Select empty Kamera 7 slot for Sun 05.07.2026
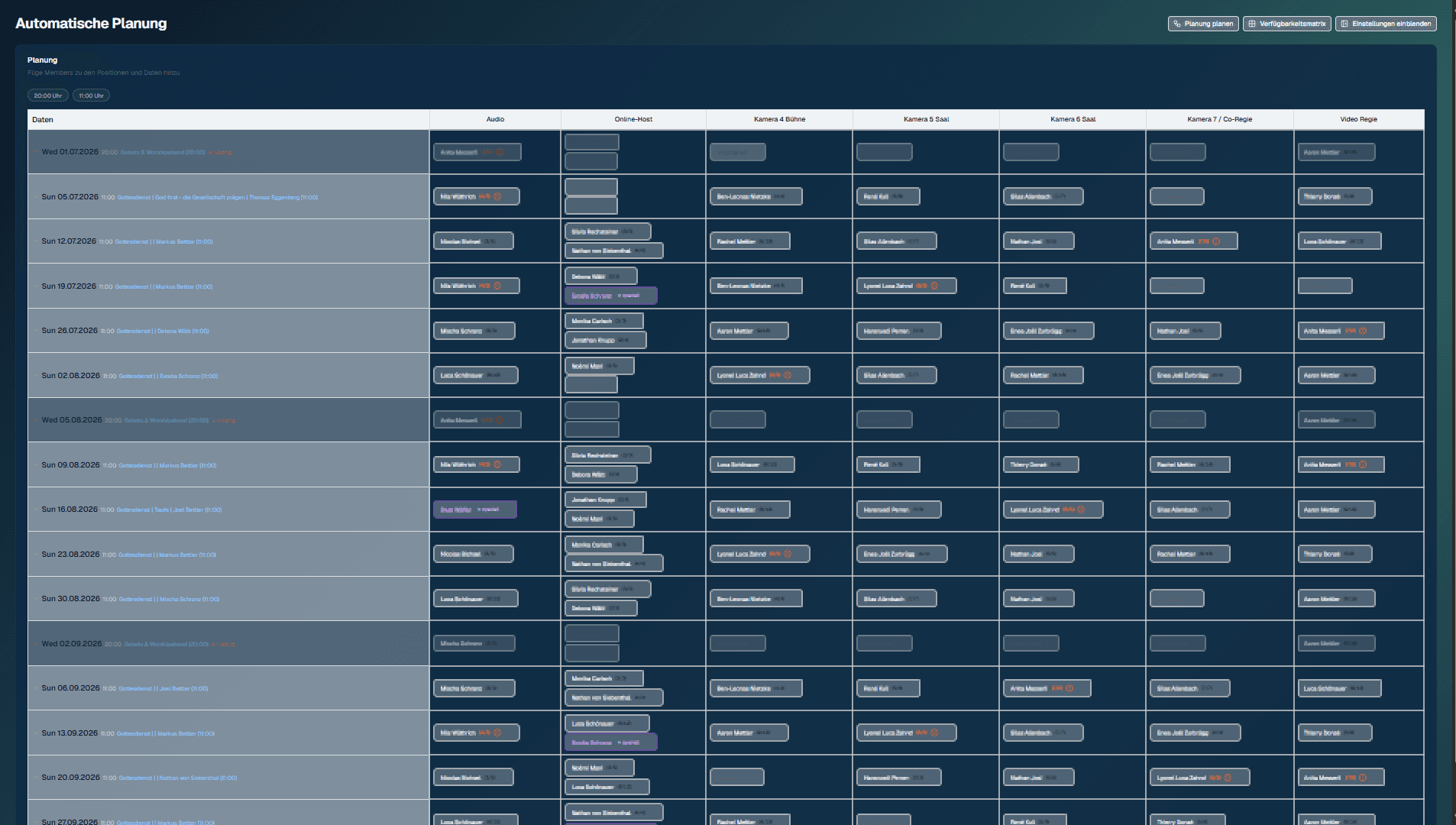 pyautogui.click(x=1177, y=196)
